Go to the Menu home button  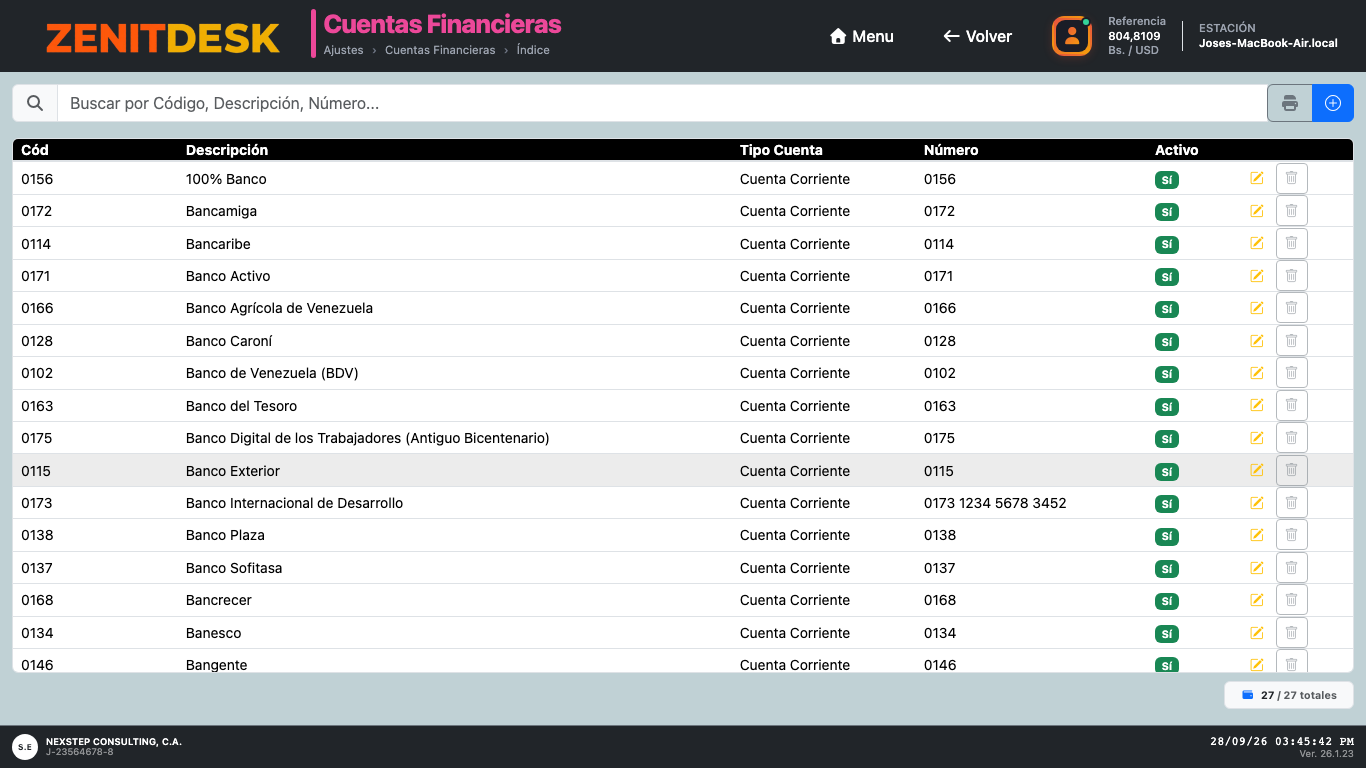click(862, 36)
